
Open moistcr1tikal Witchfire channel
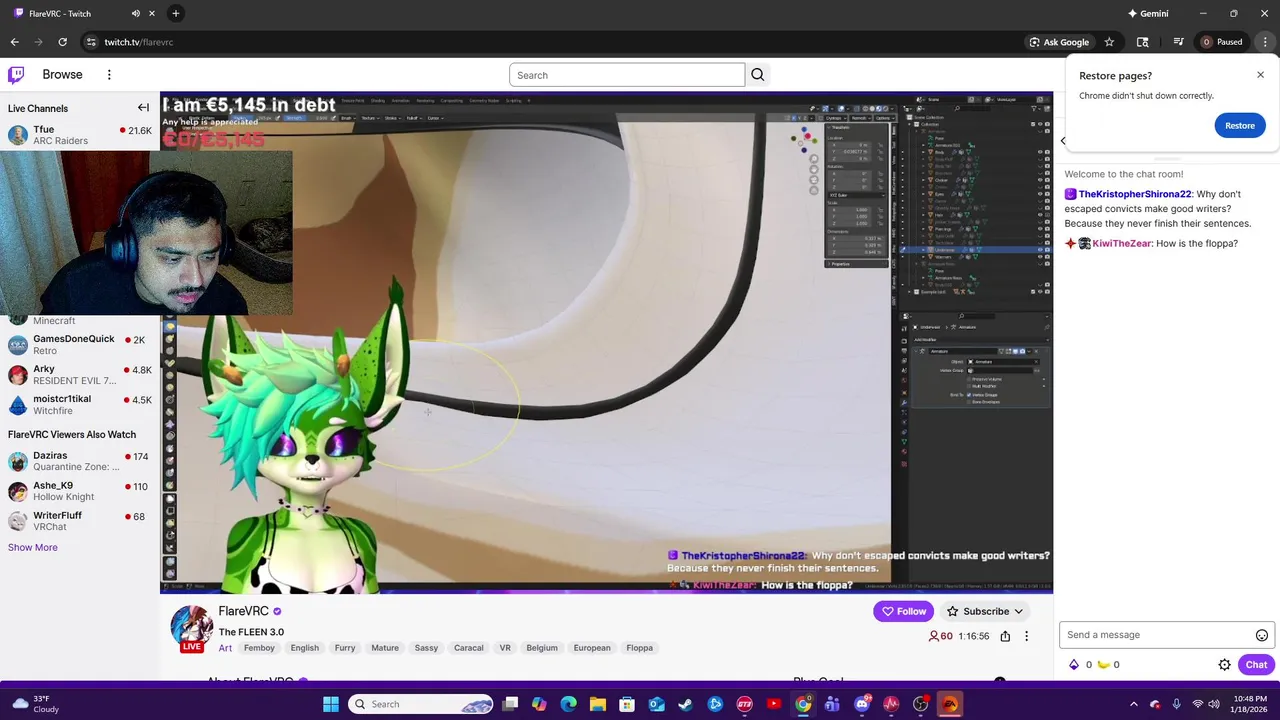click(x=80, y=405)
